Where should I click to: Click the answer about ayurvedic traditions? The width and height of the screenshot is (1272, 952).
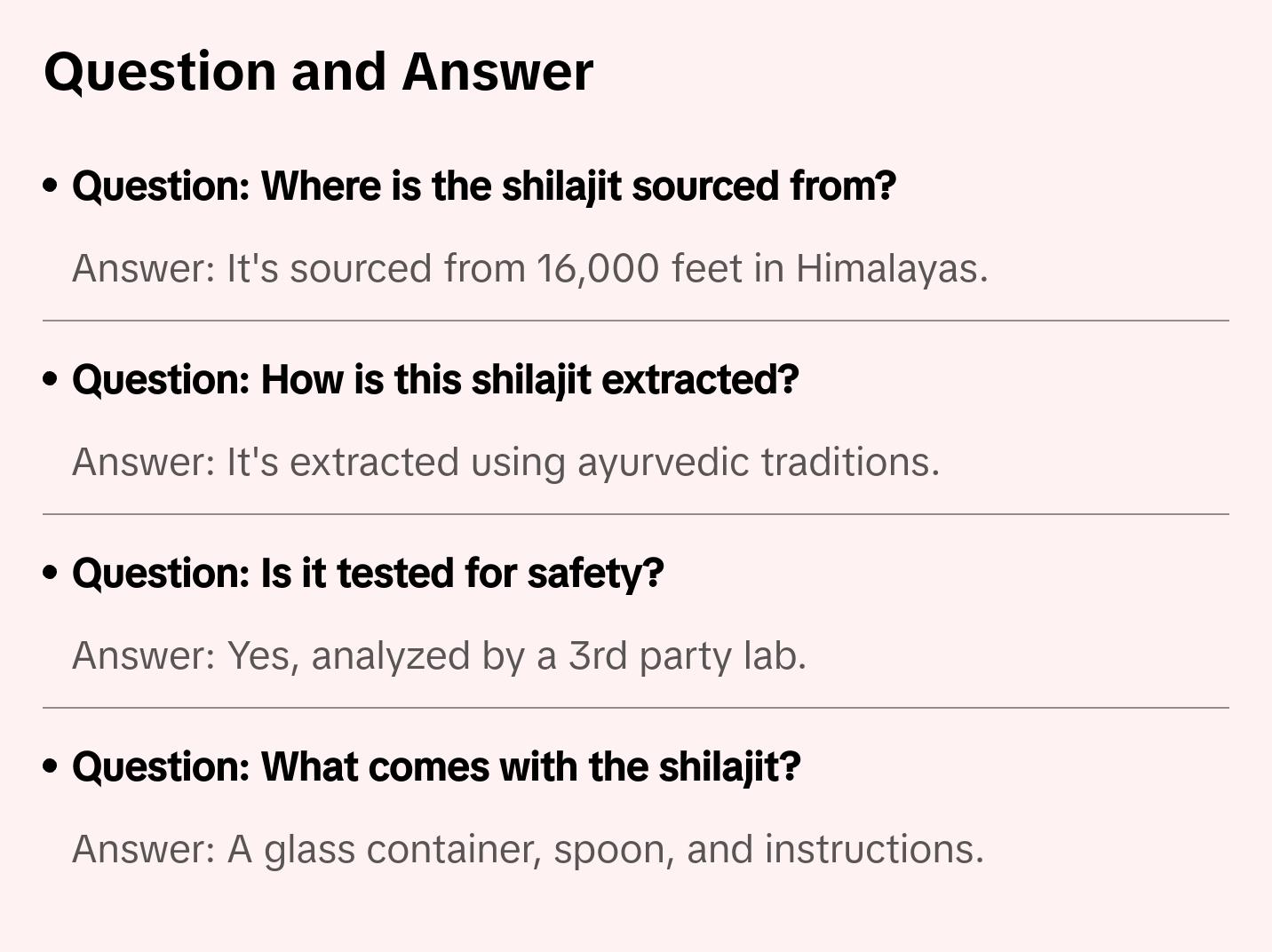click(505, 462)
